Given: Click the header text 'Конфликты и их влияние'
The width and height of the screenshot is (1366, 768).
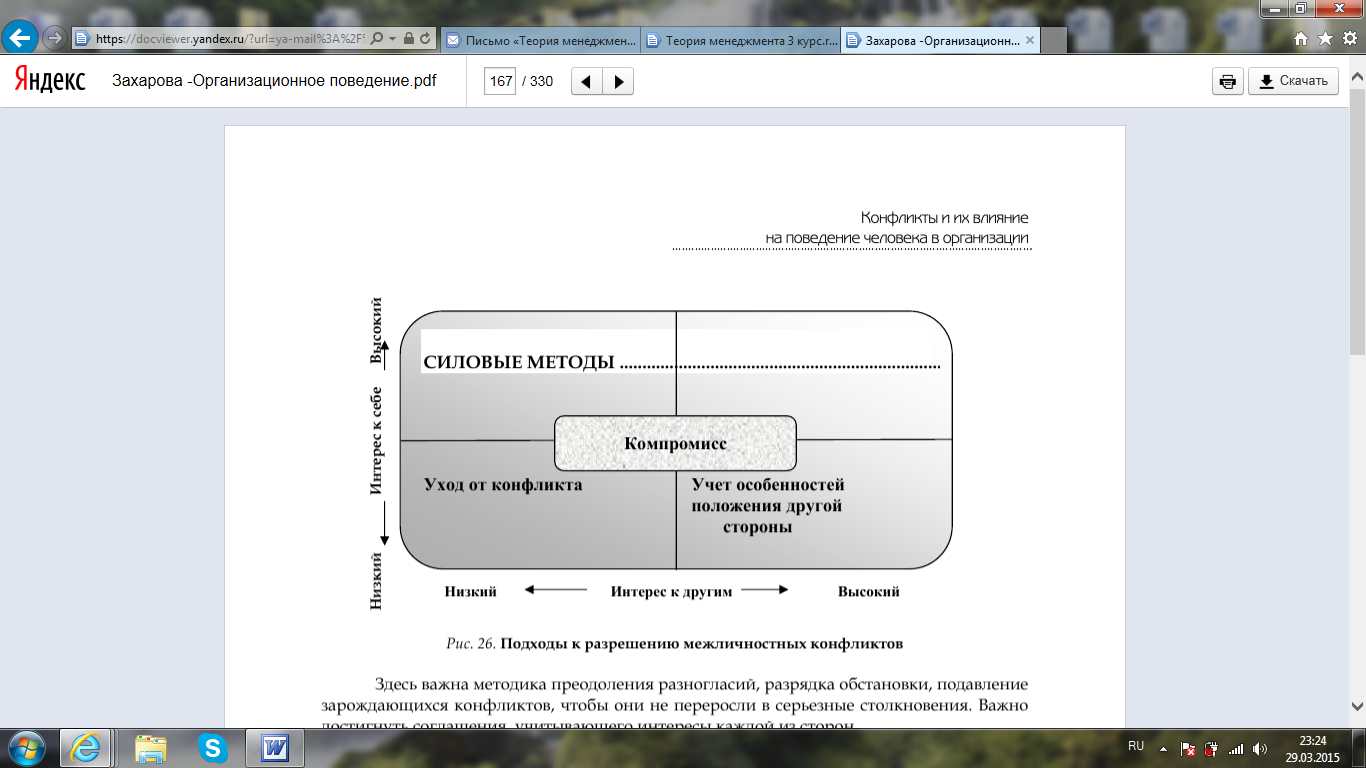Looking at the screenshot, I should tap(944, 217).
